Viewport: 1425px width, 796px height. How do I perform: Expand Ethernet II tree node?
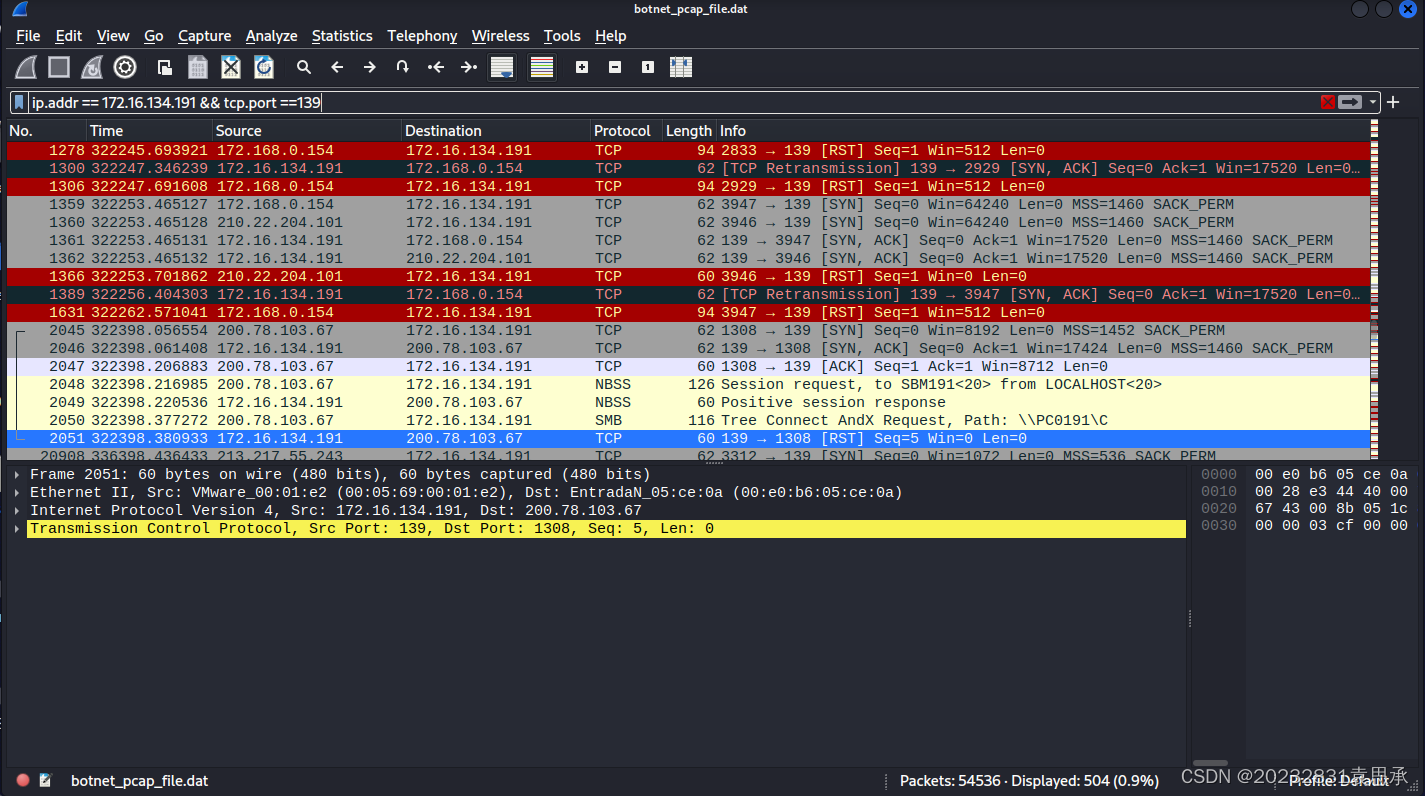tap(18, 492)
